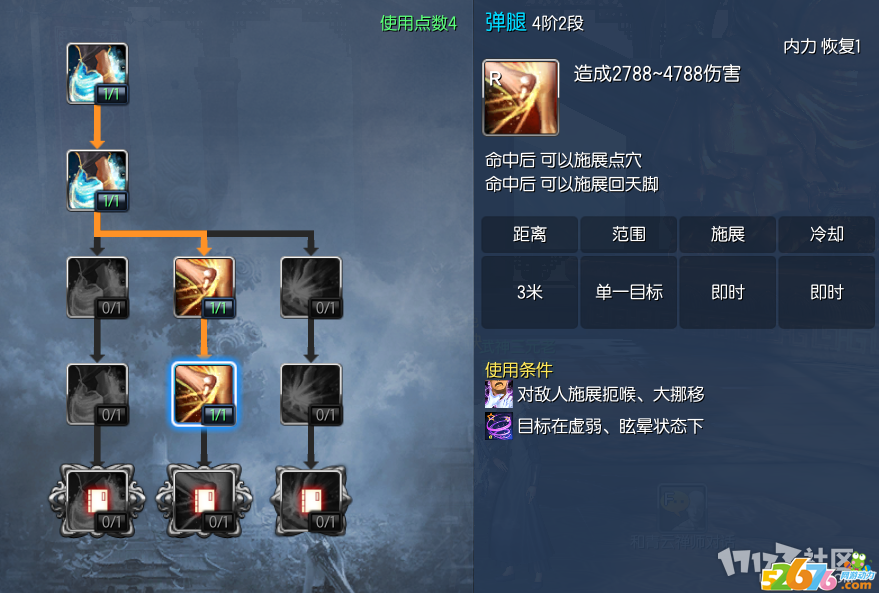
Task: Select the locked grey skill node in right branch, third row
Action: [x=311, y=288]
